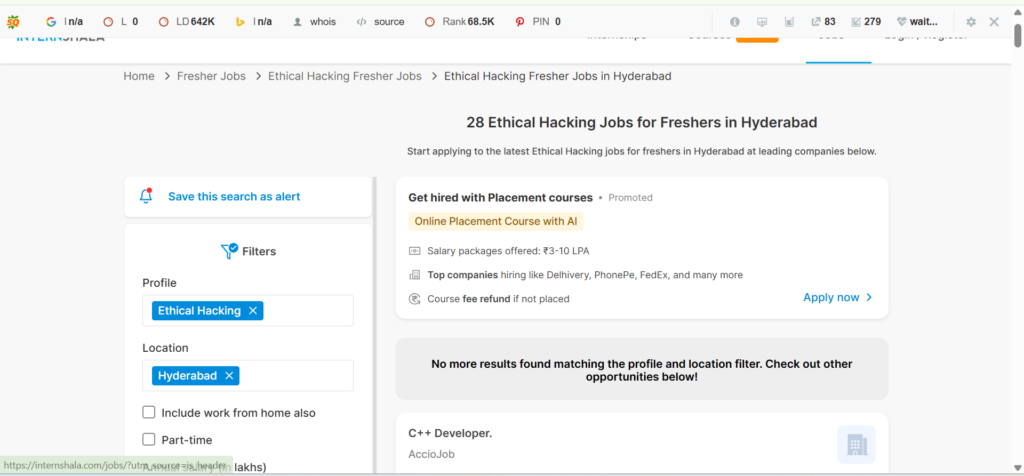Click Apply now link
Image resolution: width=1024 pixels, height=476 pixels.
[x=831, y=297]
